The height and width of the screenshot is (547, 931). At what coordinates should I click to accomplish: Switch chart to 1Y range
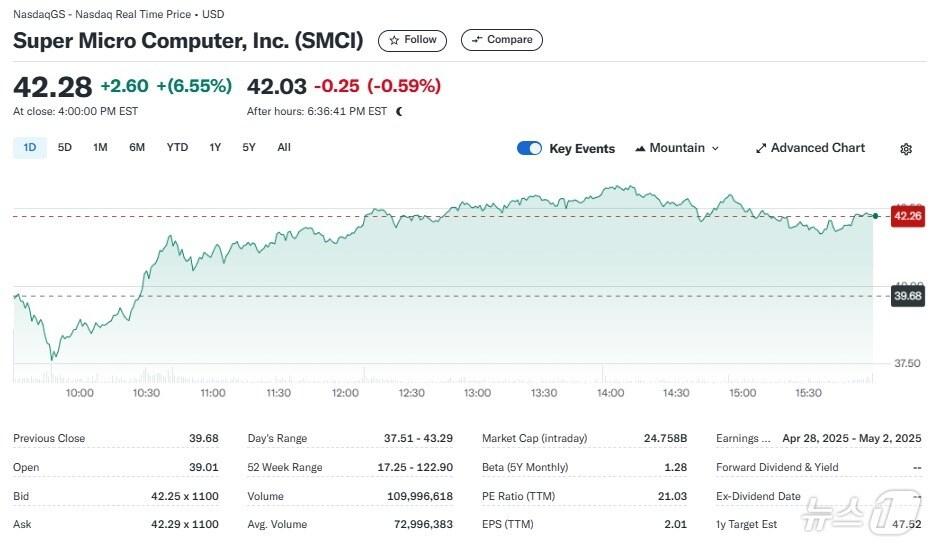[x=215, y=148]
